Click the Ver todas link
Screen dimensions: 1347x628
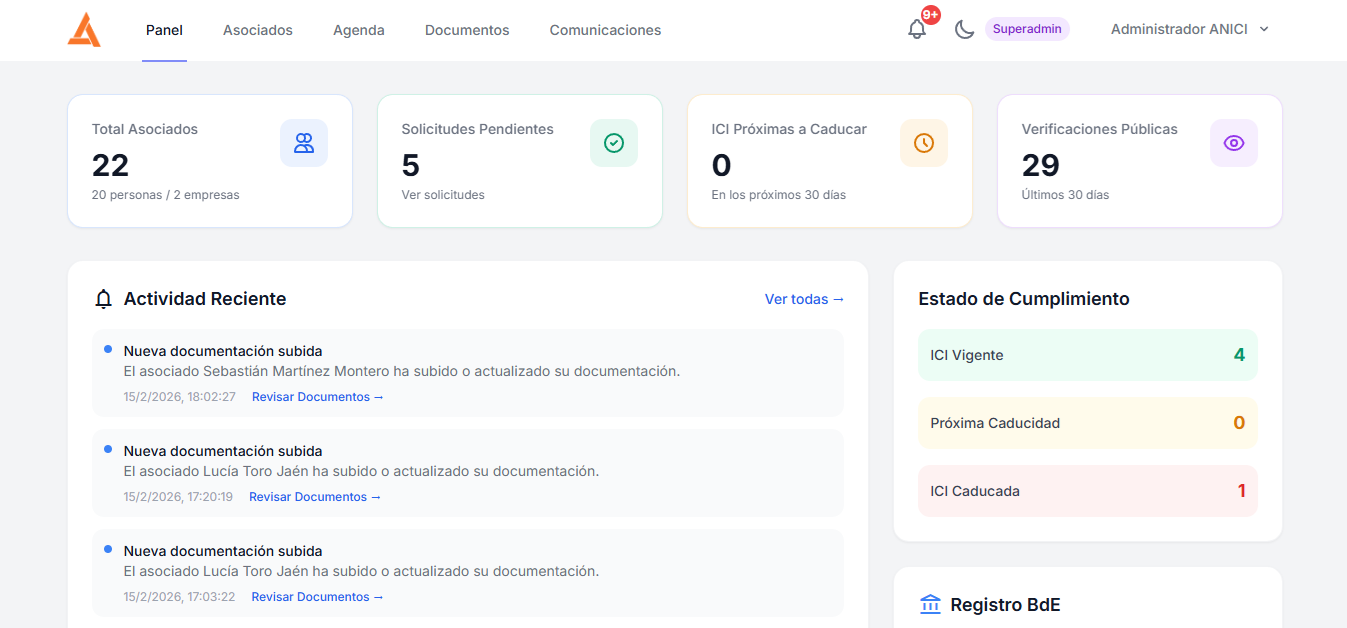click(x=804, y=299)
